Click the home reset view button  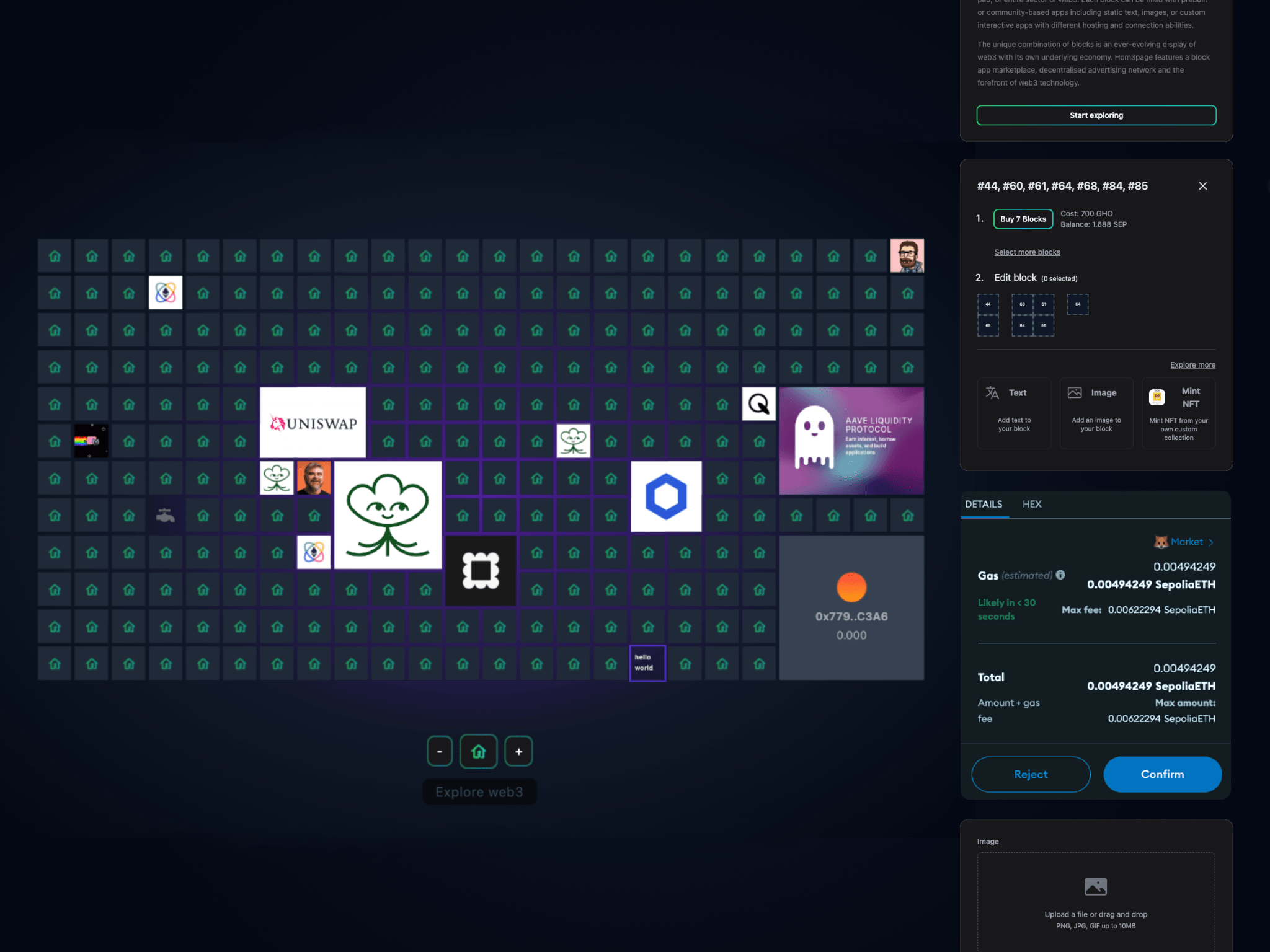point(478,752)
